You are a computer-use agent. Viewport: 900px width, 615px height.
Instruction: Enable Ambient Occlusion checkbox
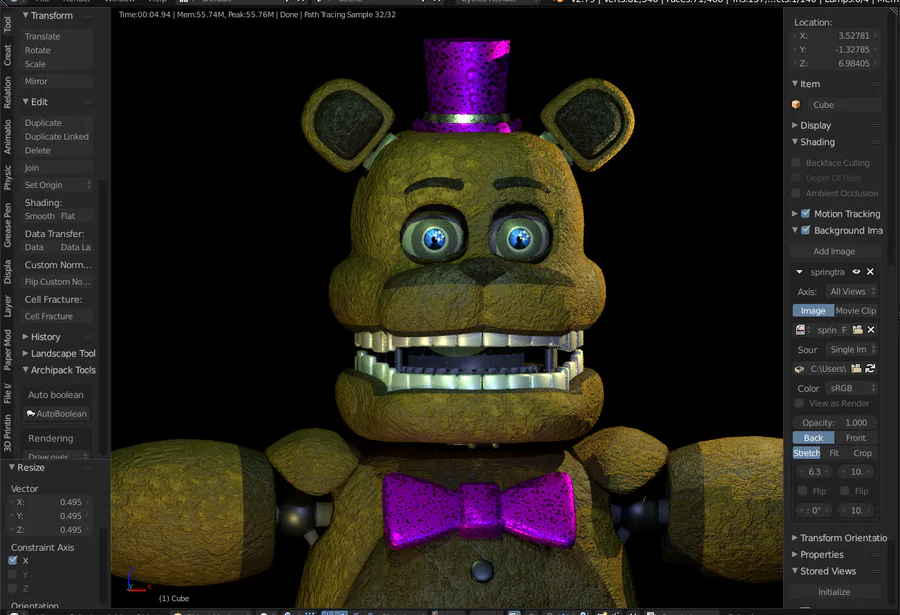pyautogui.click(x=796, y=193)
